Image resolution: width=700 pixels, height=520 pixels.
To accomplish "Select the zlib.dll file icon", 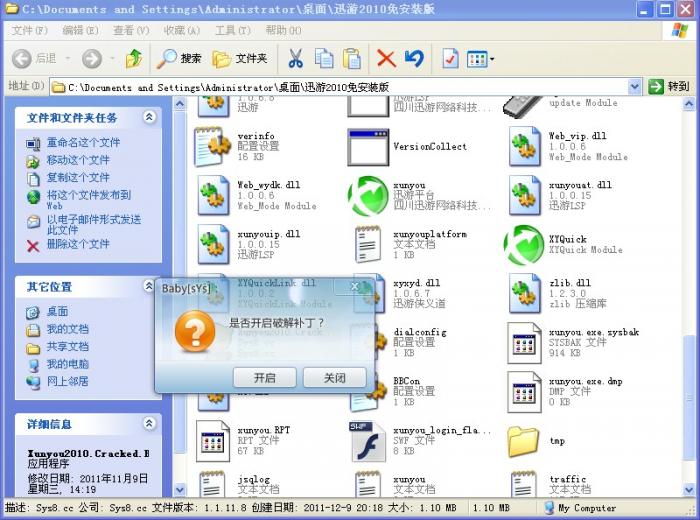I will pyautogui.click(x=524, y=294).
